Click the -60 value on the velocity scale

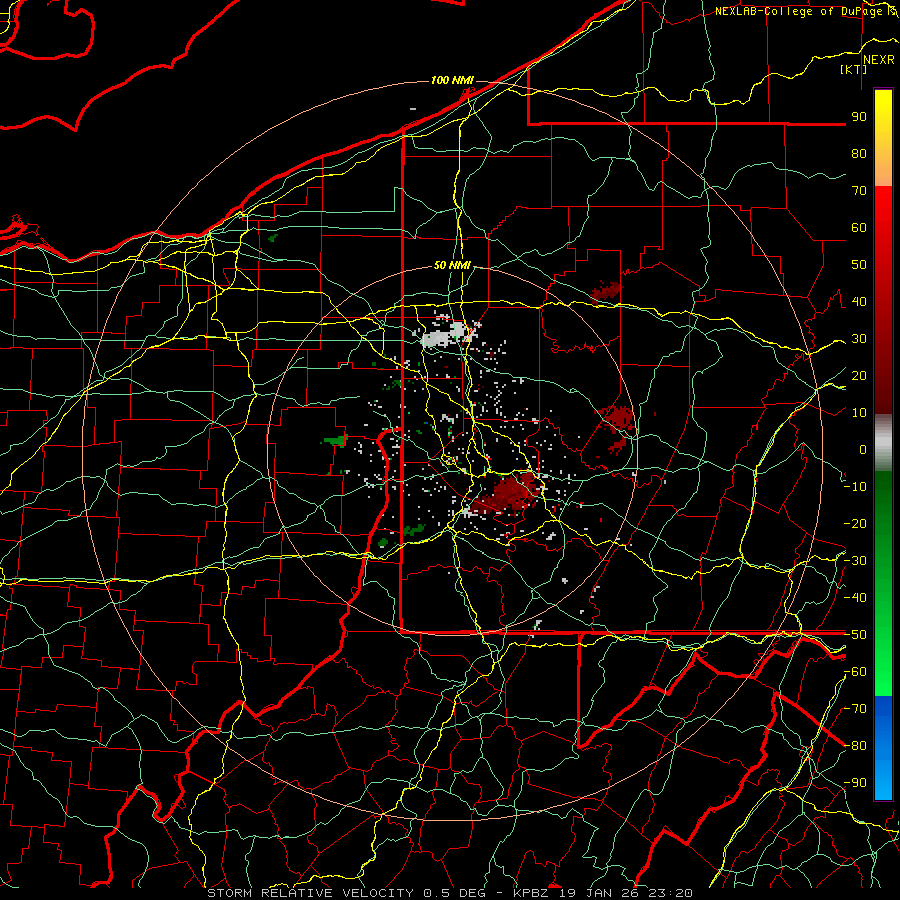(855, 672)
